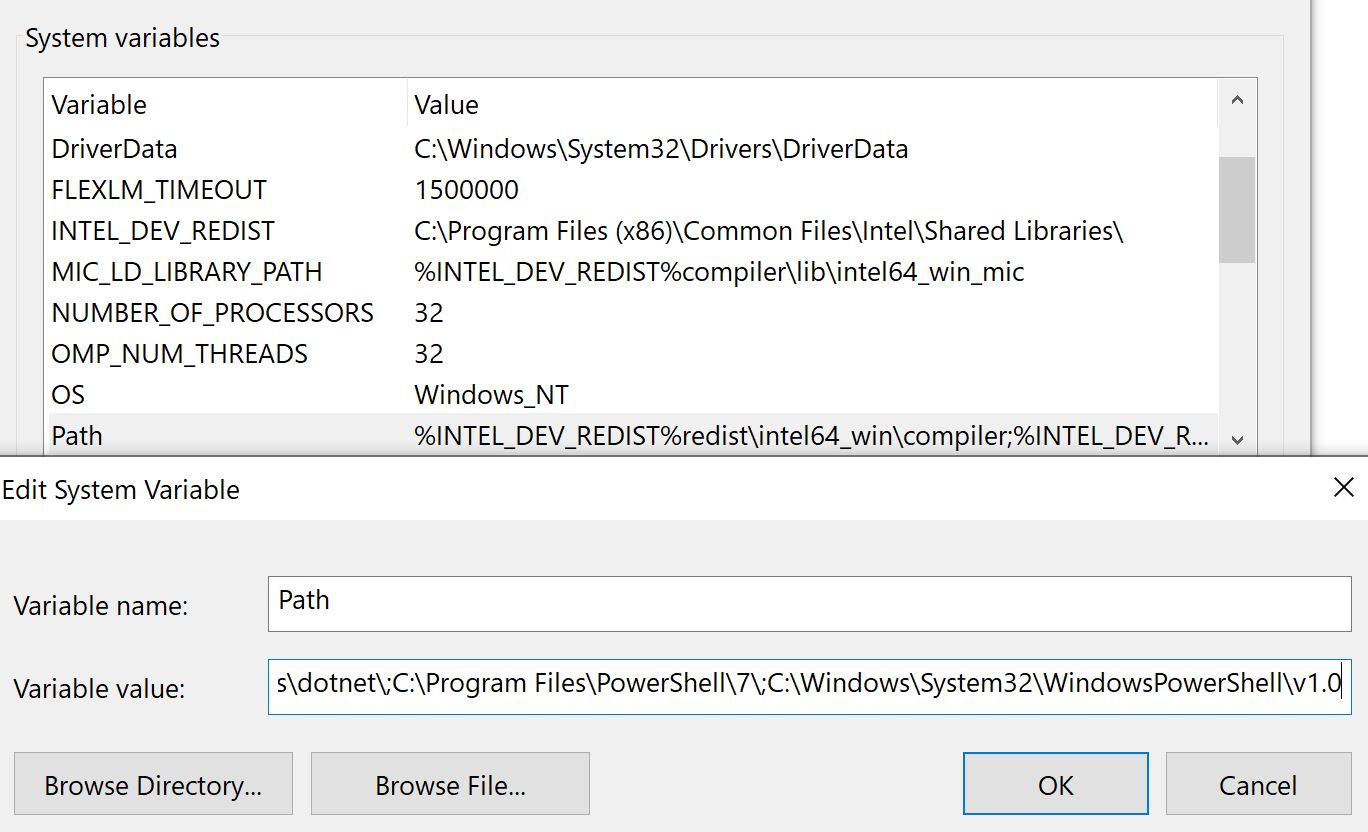Open Browse Directory dialog
This screenshot has width=1368, height=832.
tap(153, 785)
